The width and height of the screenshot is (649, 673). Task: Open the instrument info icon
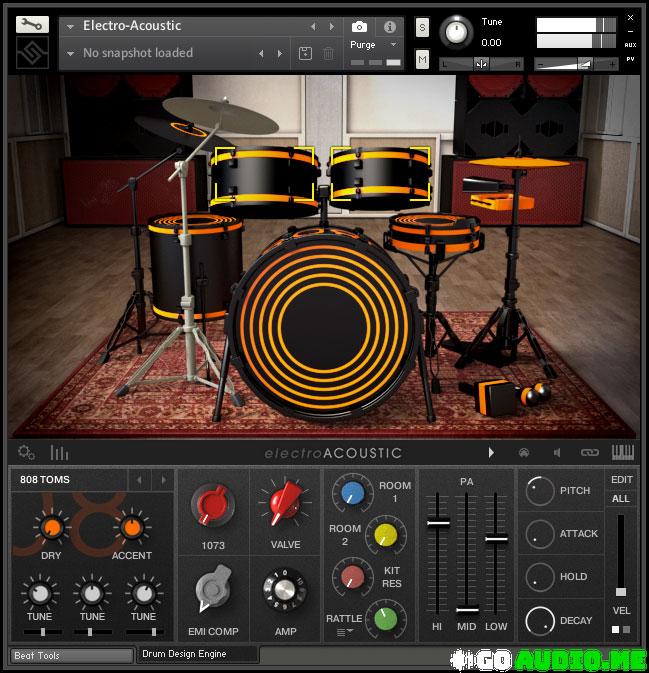pos(389,26)
